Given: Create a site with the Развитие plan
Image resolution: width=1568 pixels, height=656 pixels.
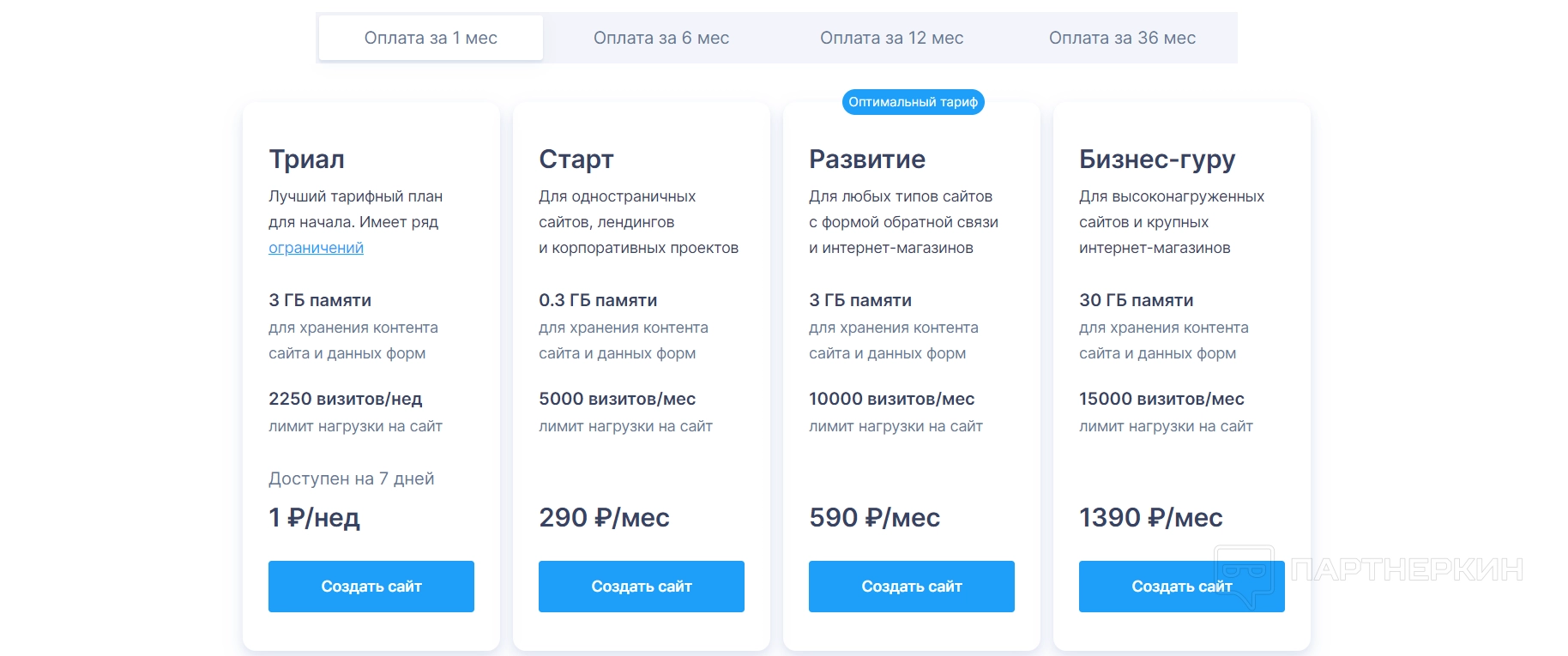Looking at the screenshot, I should (x=911, y=587).
